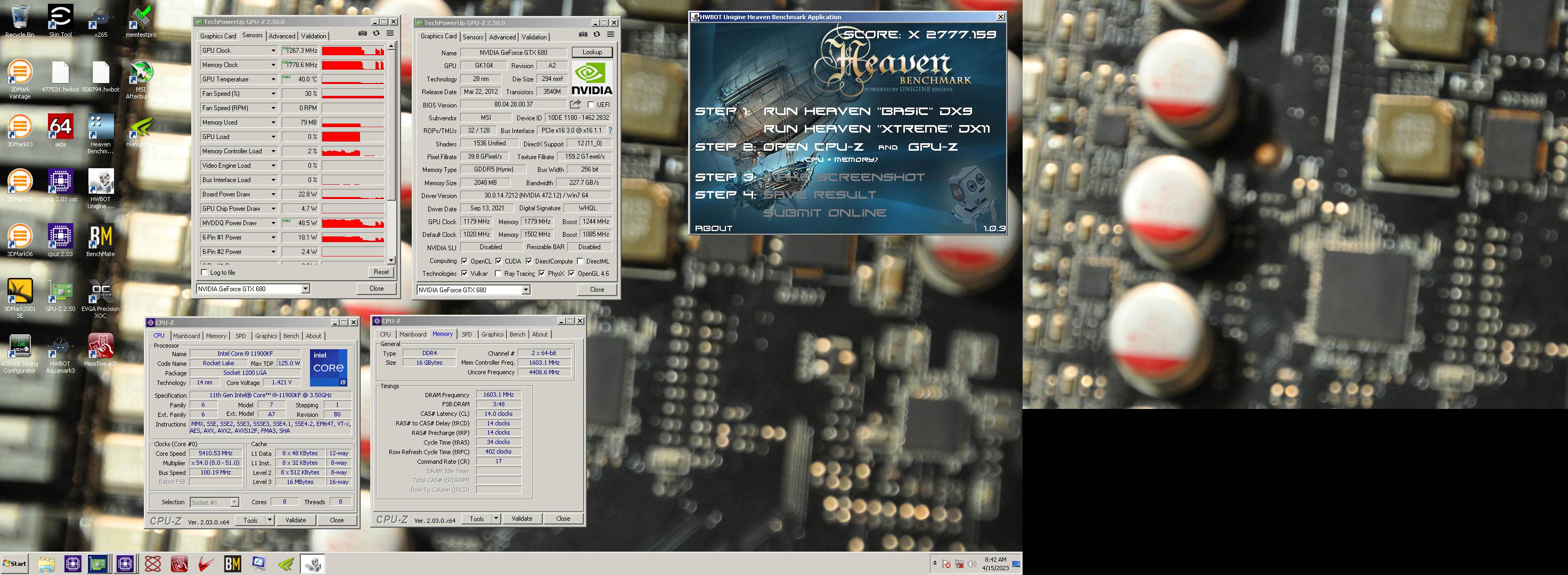Launch BenchMate desktop icon
The image size is (1568, 575).
(x=101, y=240)
